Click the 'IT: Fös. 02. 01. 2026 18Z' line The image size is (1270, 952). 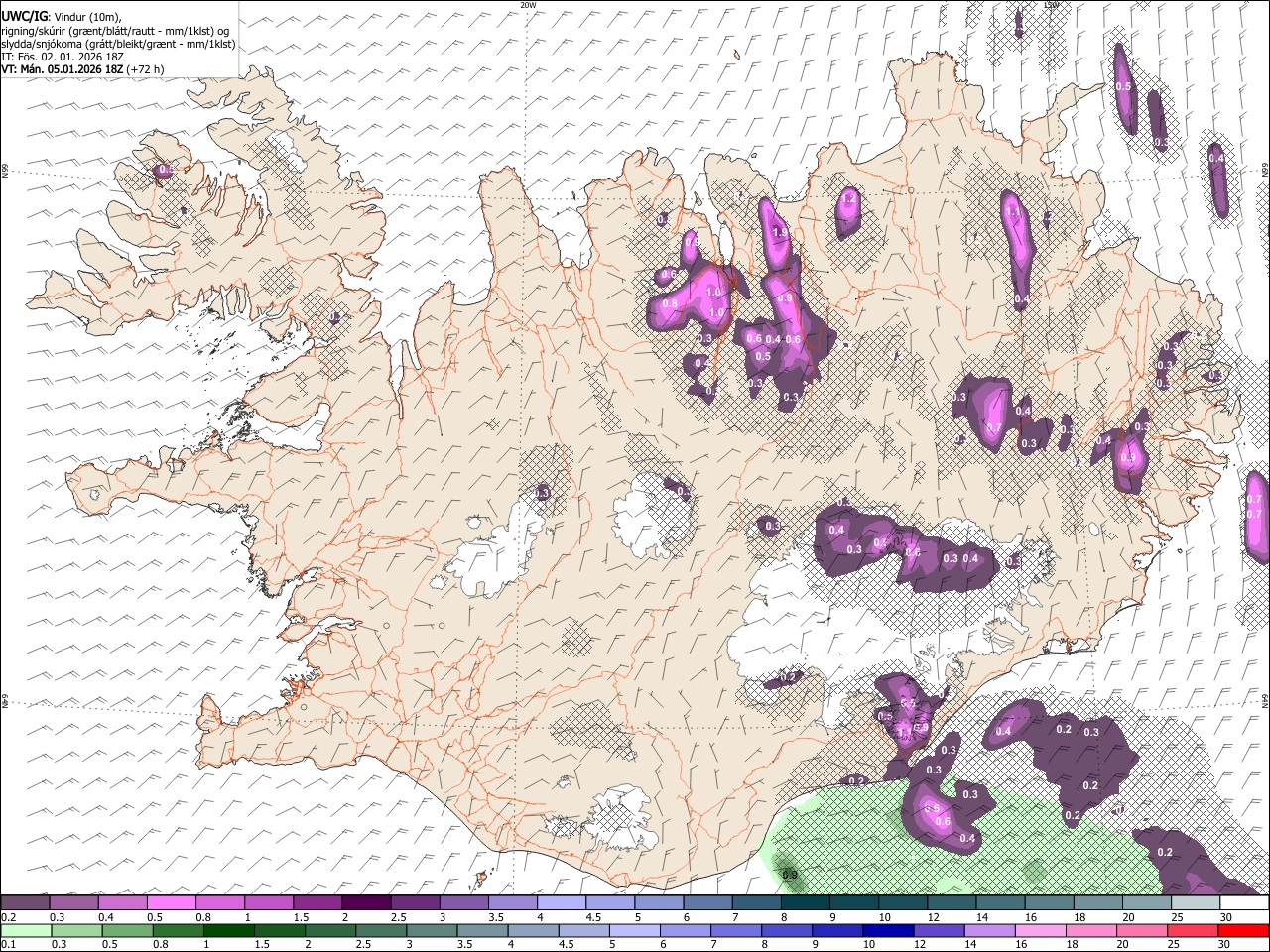tap(63, 57)
